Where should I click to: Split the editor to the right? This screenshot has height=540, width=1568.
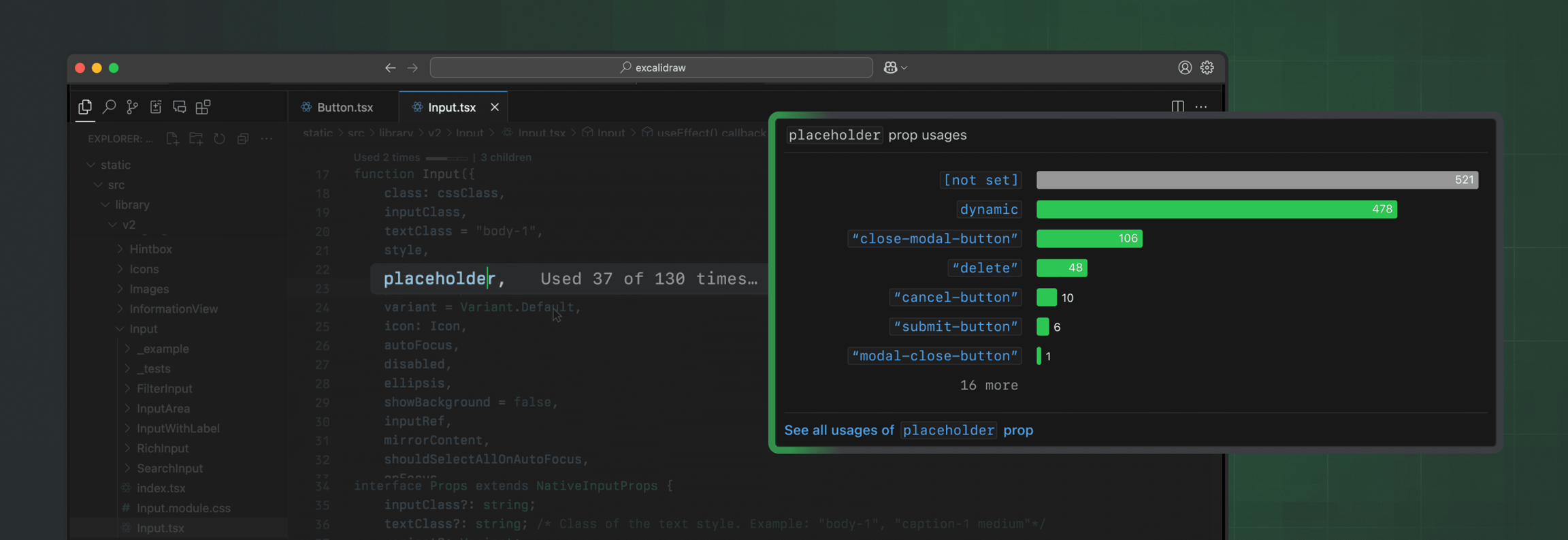click(1177, 106)
